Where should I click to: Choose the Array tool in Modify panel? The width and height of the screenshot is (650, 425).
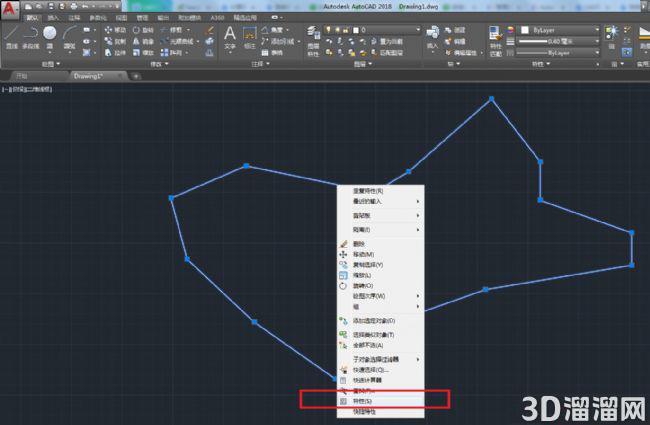click(174, 53)
